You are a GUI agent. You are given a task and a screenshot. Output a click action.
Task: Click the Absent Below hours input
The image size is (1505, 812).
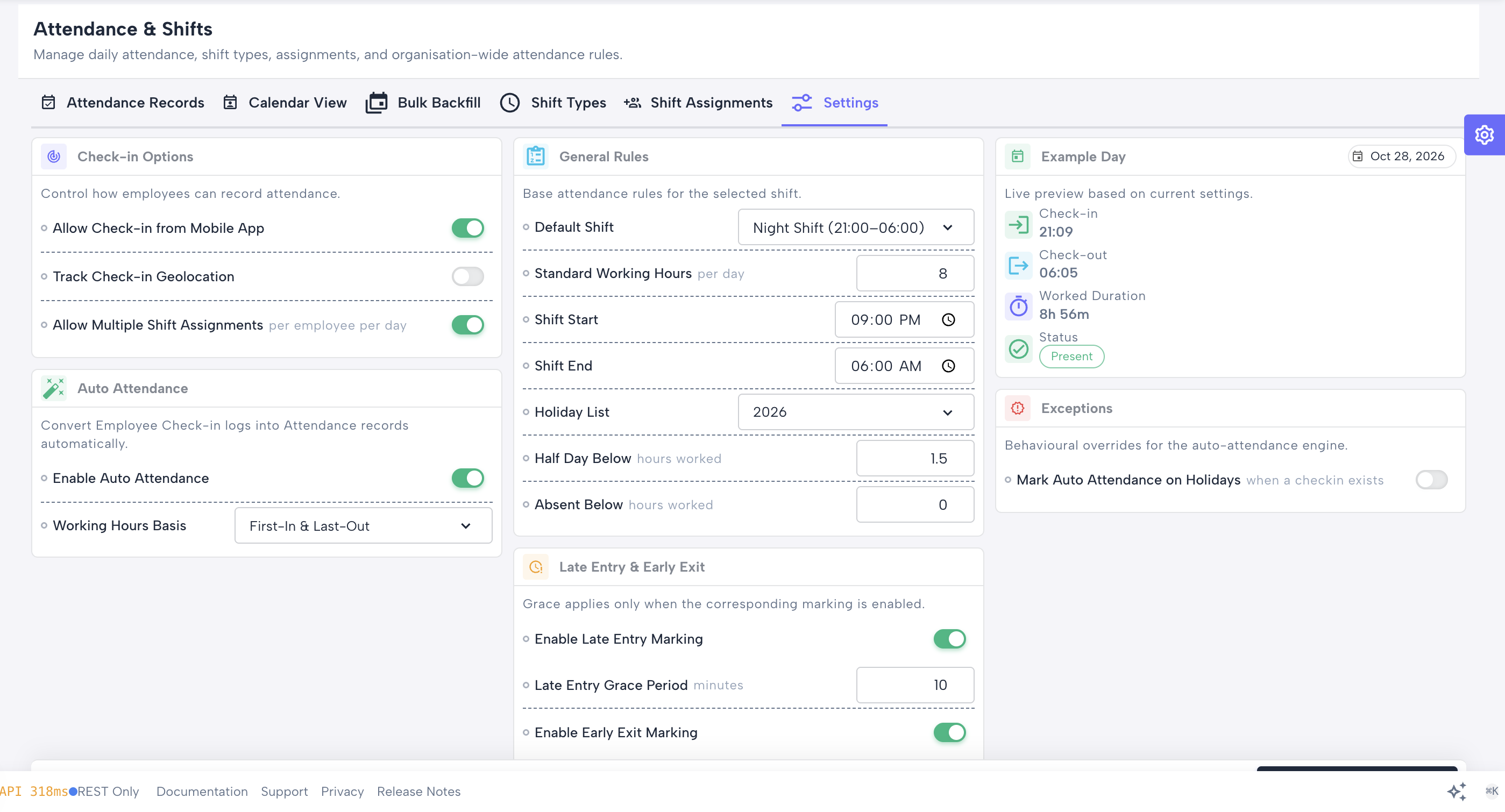(915, 505)
